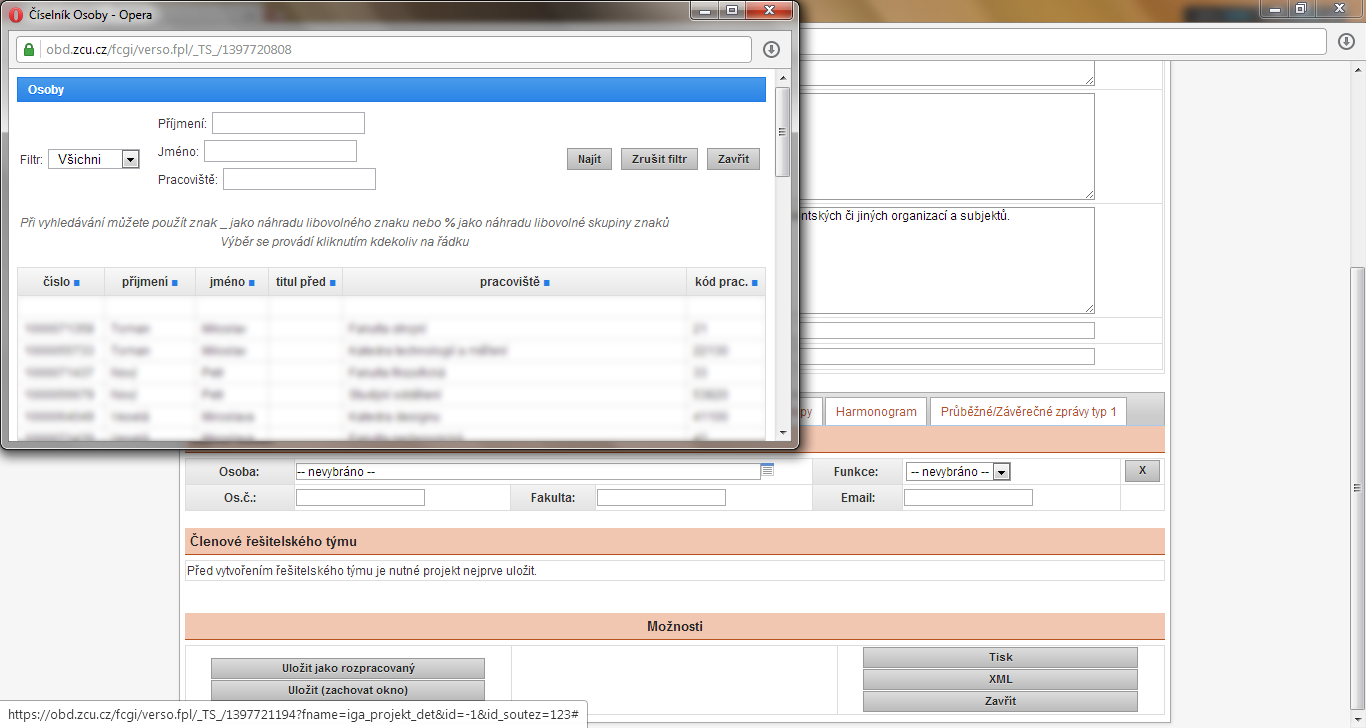Click the Najít button
1366x728 pixels.
590,159
